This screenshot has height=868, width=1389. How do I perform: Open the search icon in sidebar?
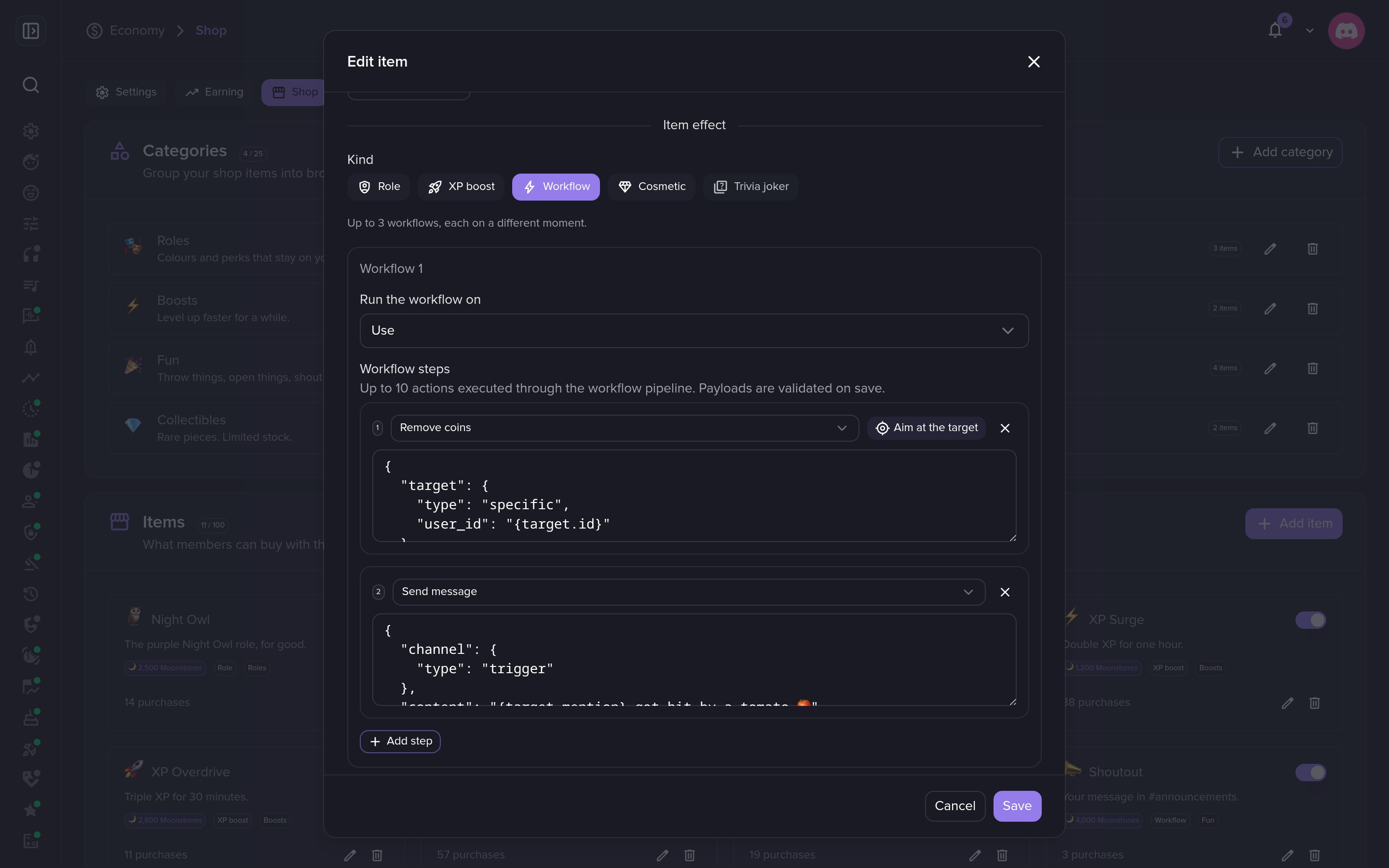point(31,85)
